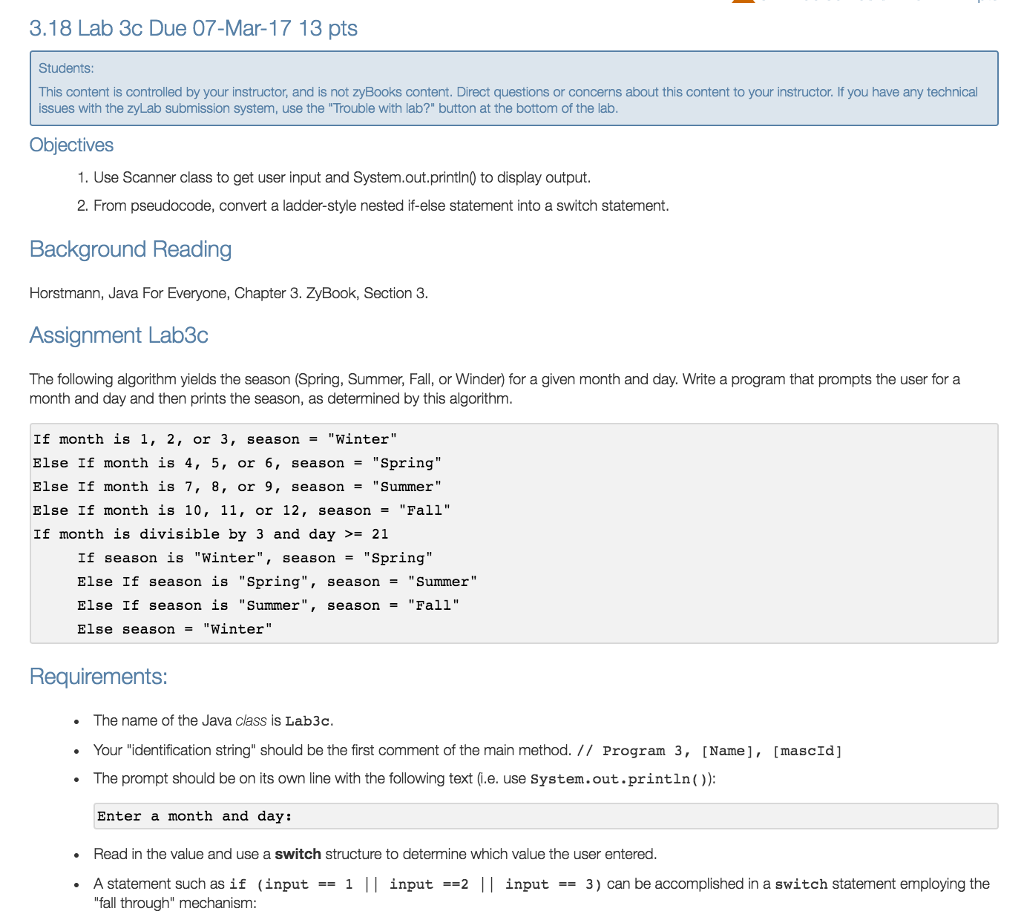Click the 'Background Reading' heading

coord(131,249)
